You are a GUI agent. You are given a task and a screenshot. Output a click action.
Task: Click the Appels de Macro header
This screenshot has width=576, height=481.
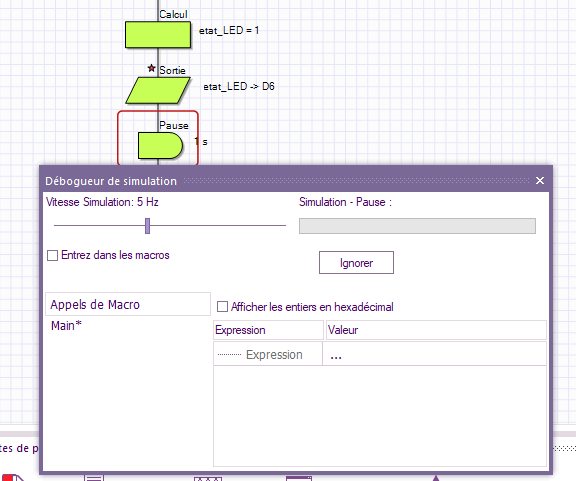tap(128, 304)
